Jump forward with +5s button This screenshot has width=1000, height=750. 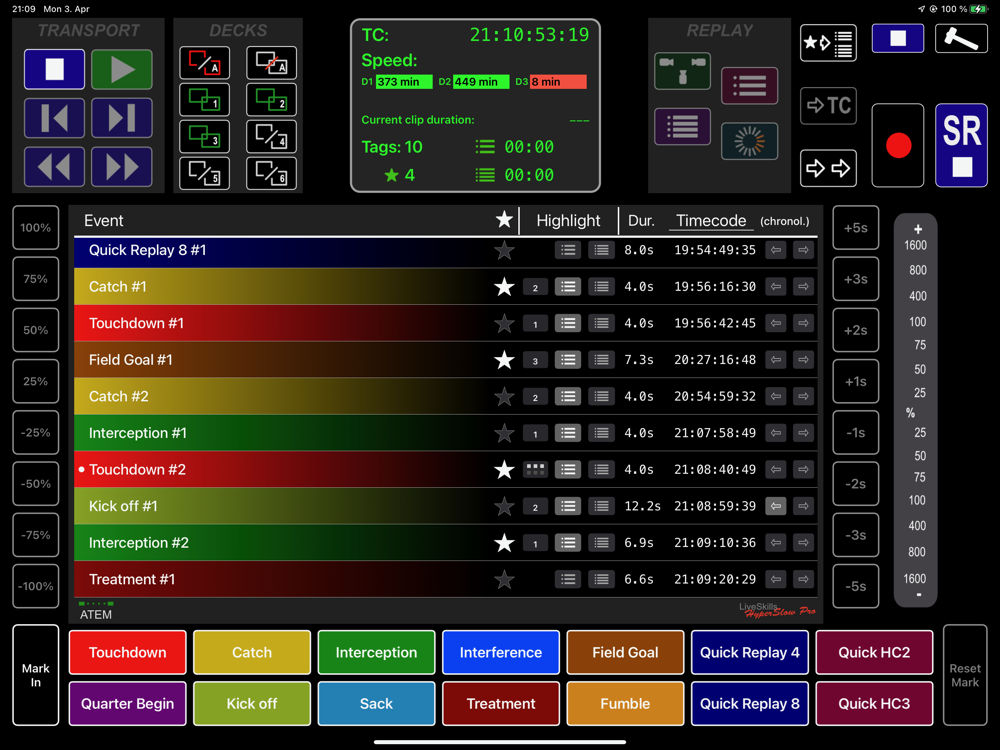856,228
